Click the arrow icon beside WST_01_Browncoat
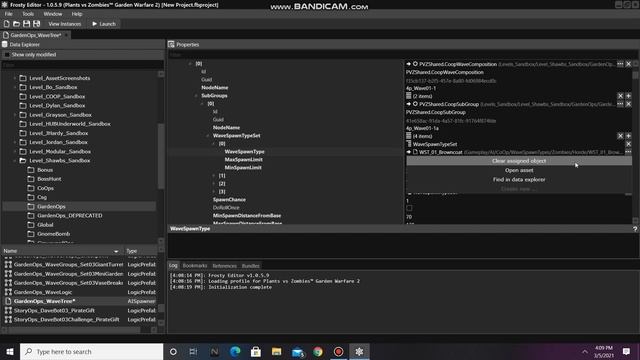The image size is (640, 360). tap(408, 152)
